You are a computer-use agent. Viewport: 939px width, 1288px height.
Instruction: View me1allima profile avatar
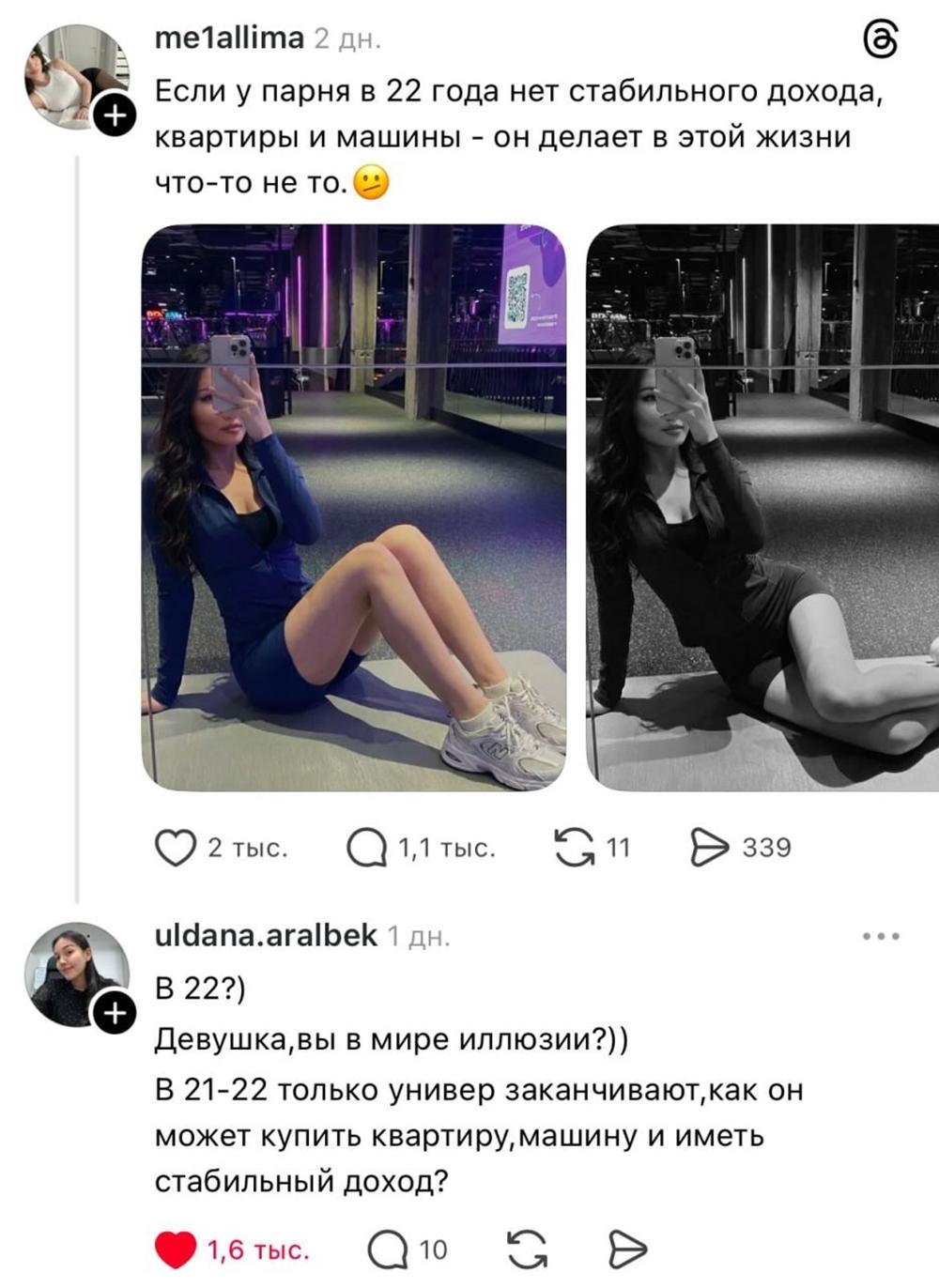tap(75, 77)
